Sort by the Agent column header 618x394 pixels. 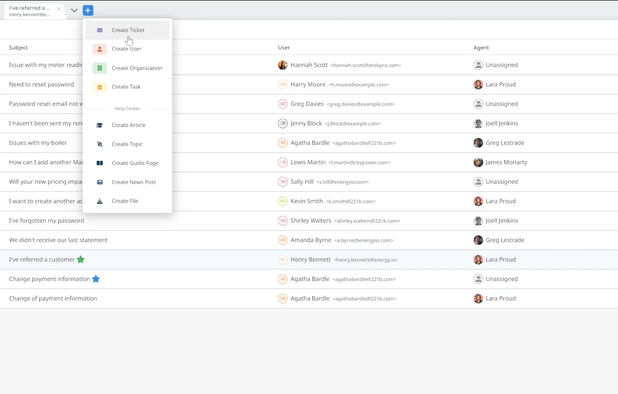(481, 48)
